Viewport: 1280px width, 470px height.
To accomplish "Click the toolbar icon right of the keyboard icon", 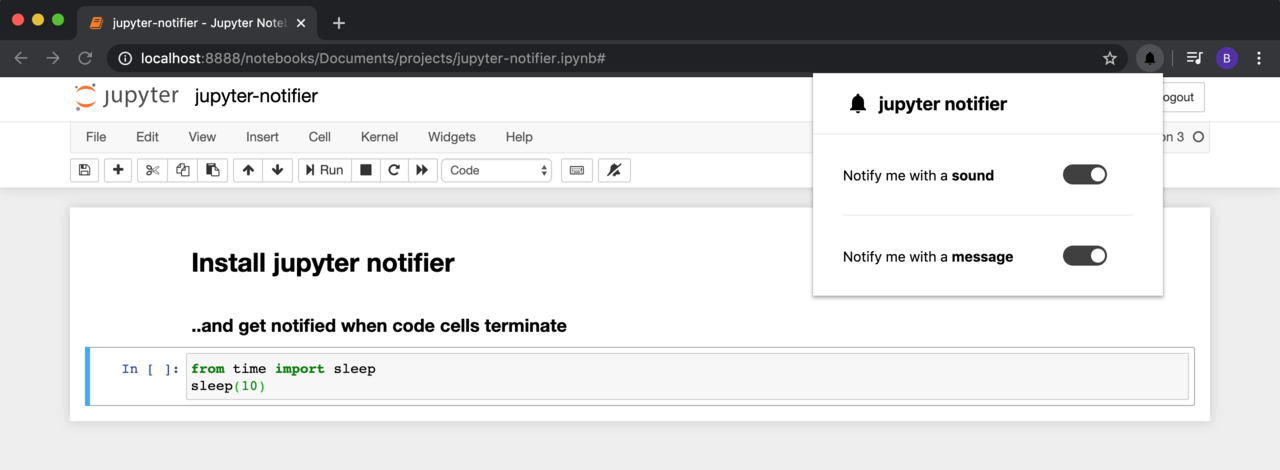I will tap(614, 170).
